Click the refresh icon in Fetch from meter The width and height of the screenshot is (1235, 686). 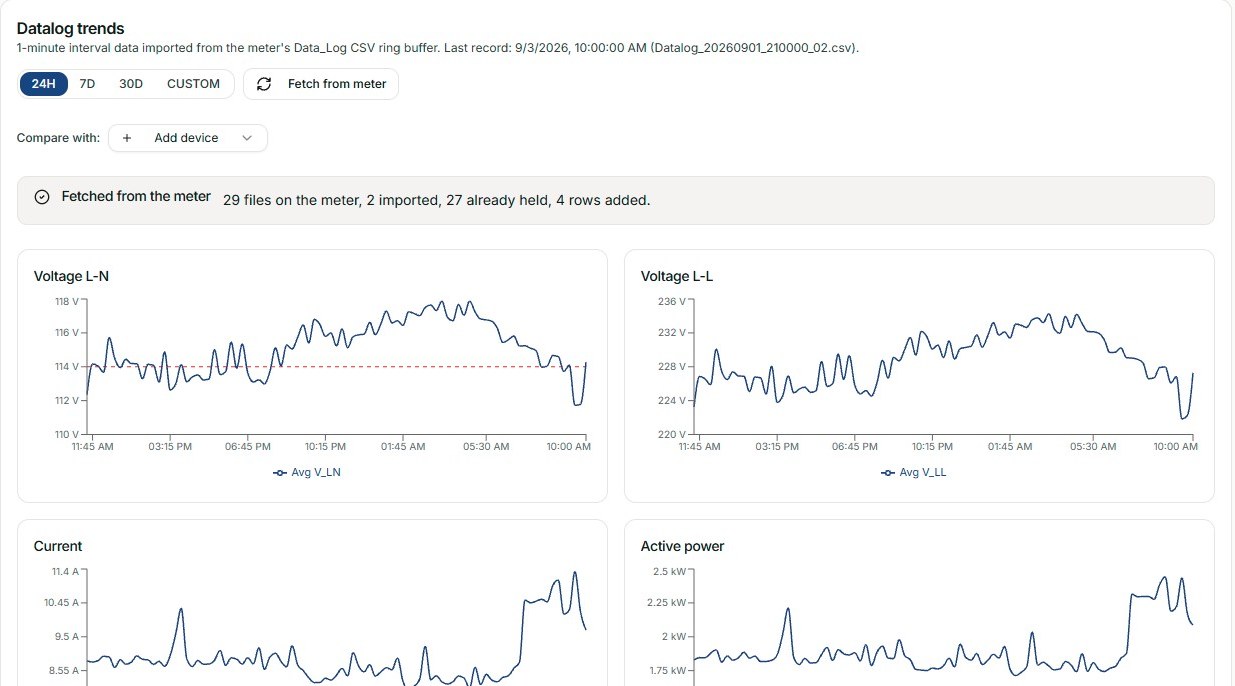click(x=264, y=84)
